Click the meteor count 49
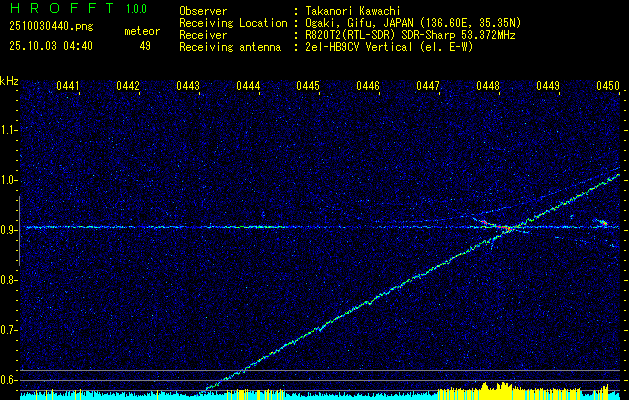Screen dimensions: 629x400 145,46
